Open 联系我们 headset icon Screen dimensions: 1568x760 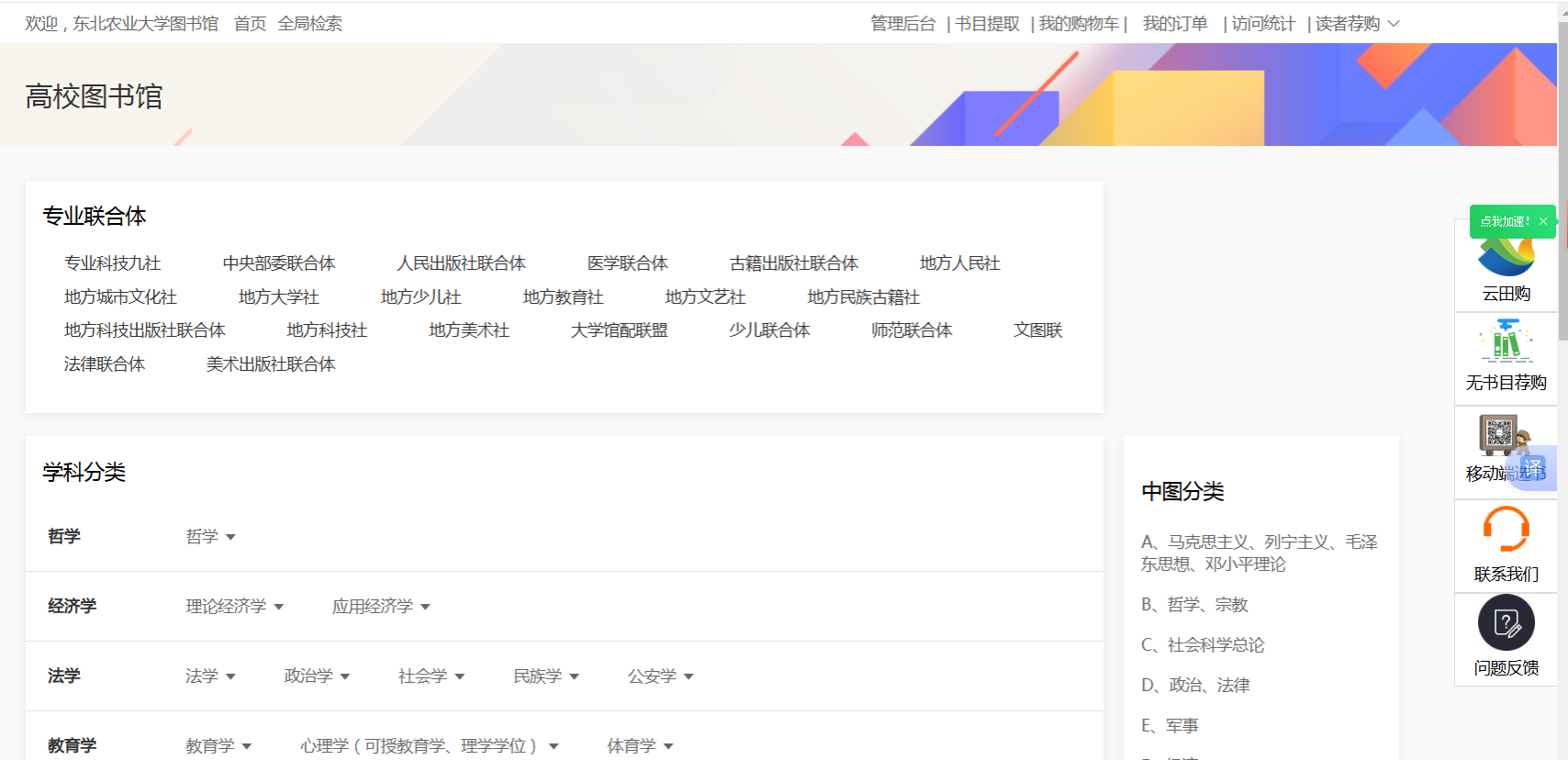(1506, 531)
